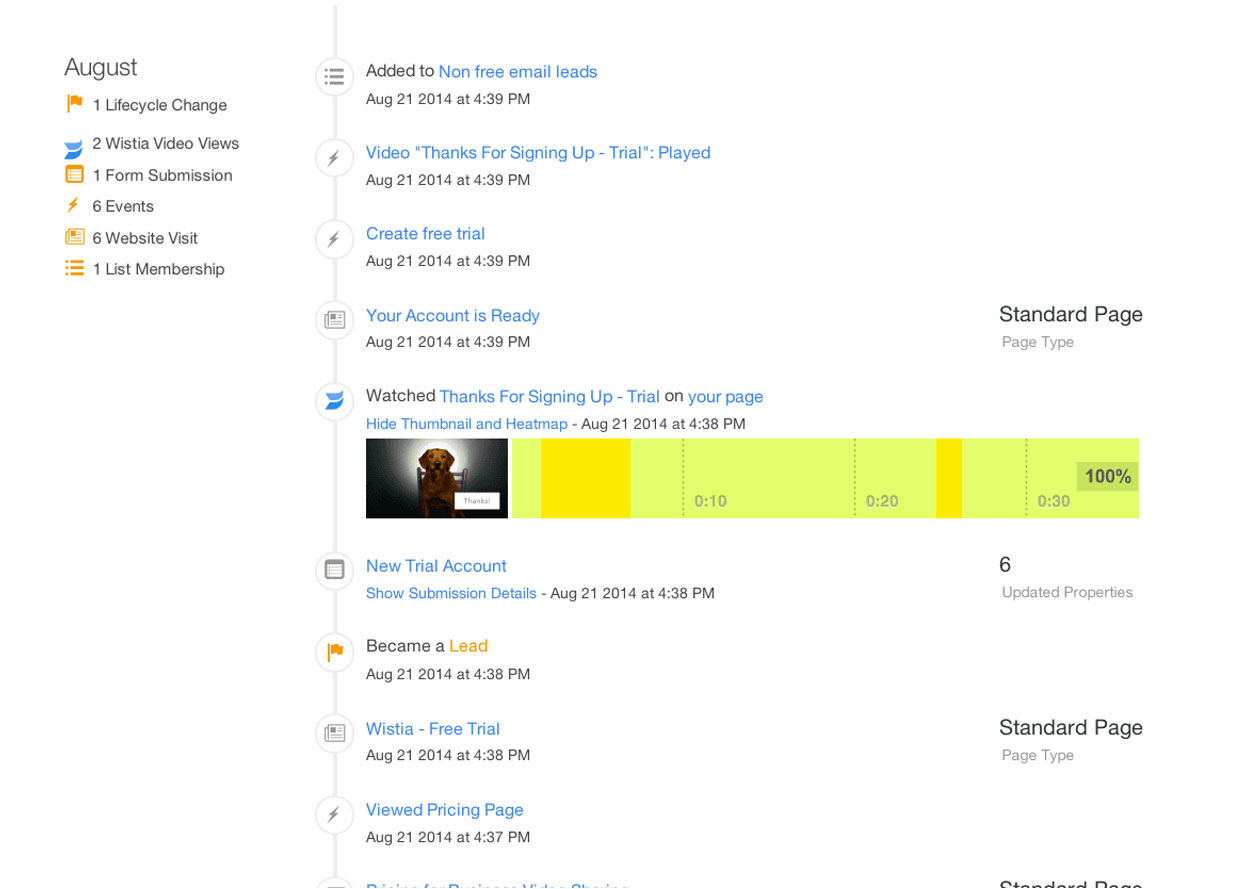Follow the your page link
Screen dimensions: 1234x889
click(x=725, y=397)
